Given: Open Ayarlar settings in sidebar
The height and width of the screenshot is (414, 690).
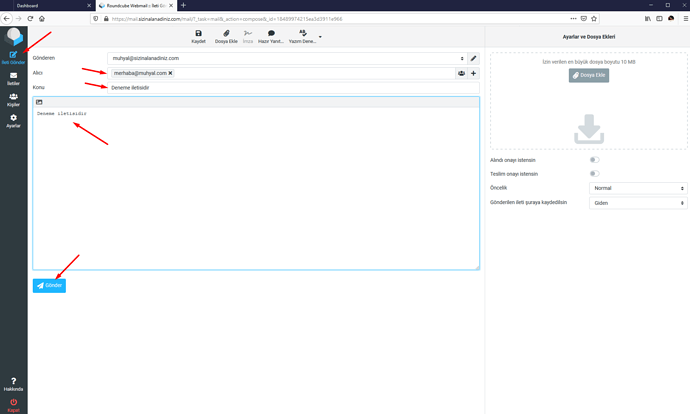Looking at the screenshot, I should tap(13, 121).
